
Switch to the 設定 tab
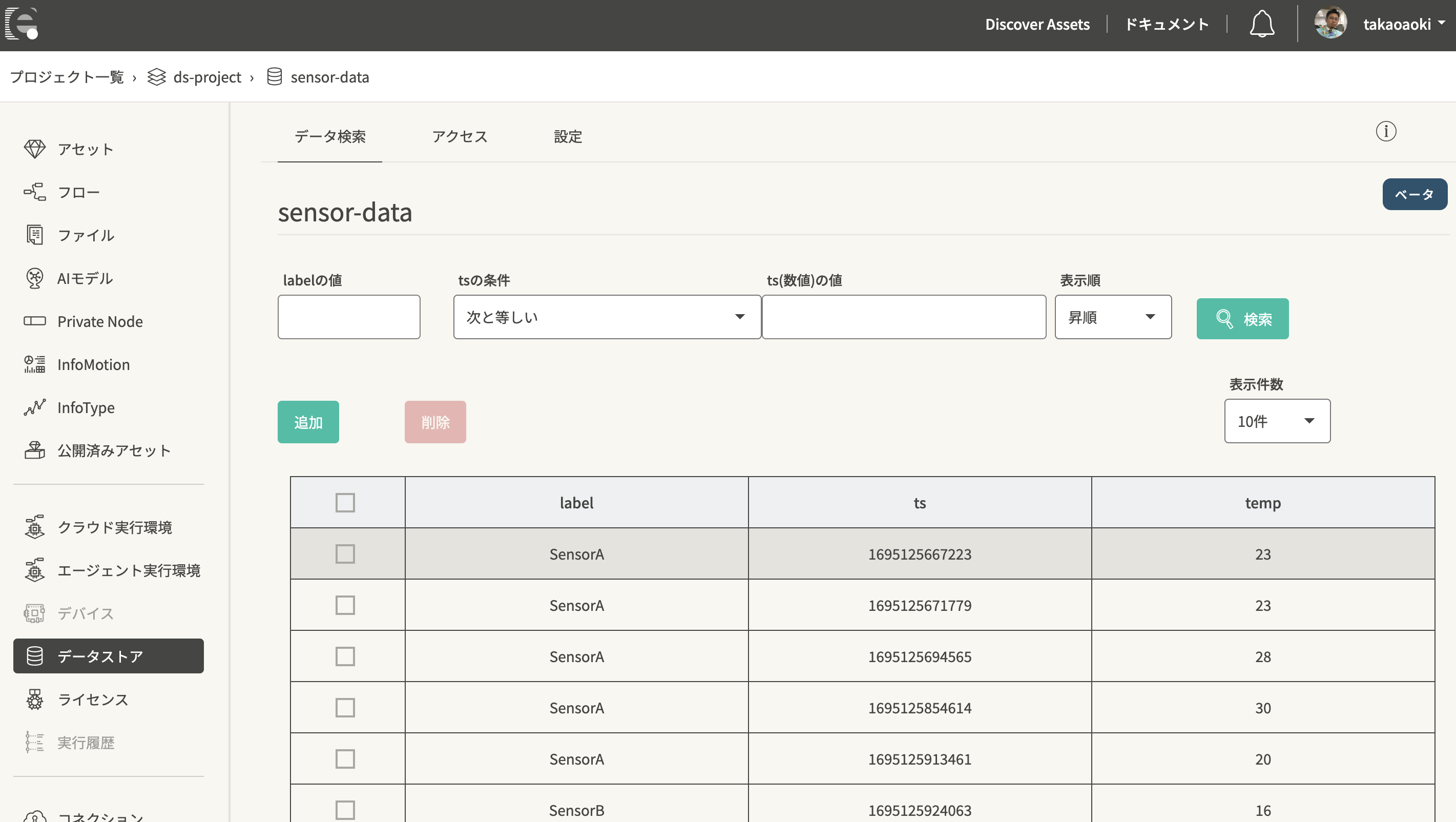coord(568,136)
